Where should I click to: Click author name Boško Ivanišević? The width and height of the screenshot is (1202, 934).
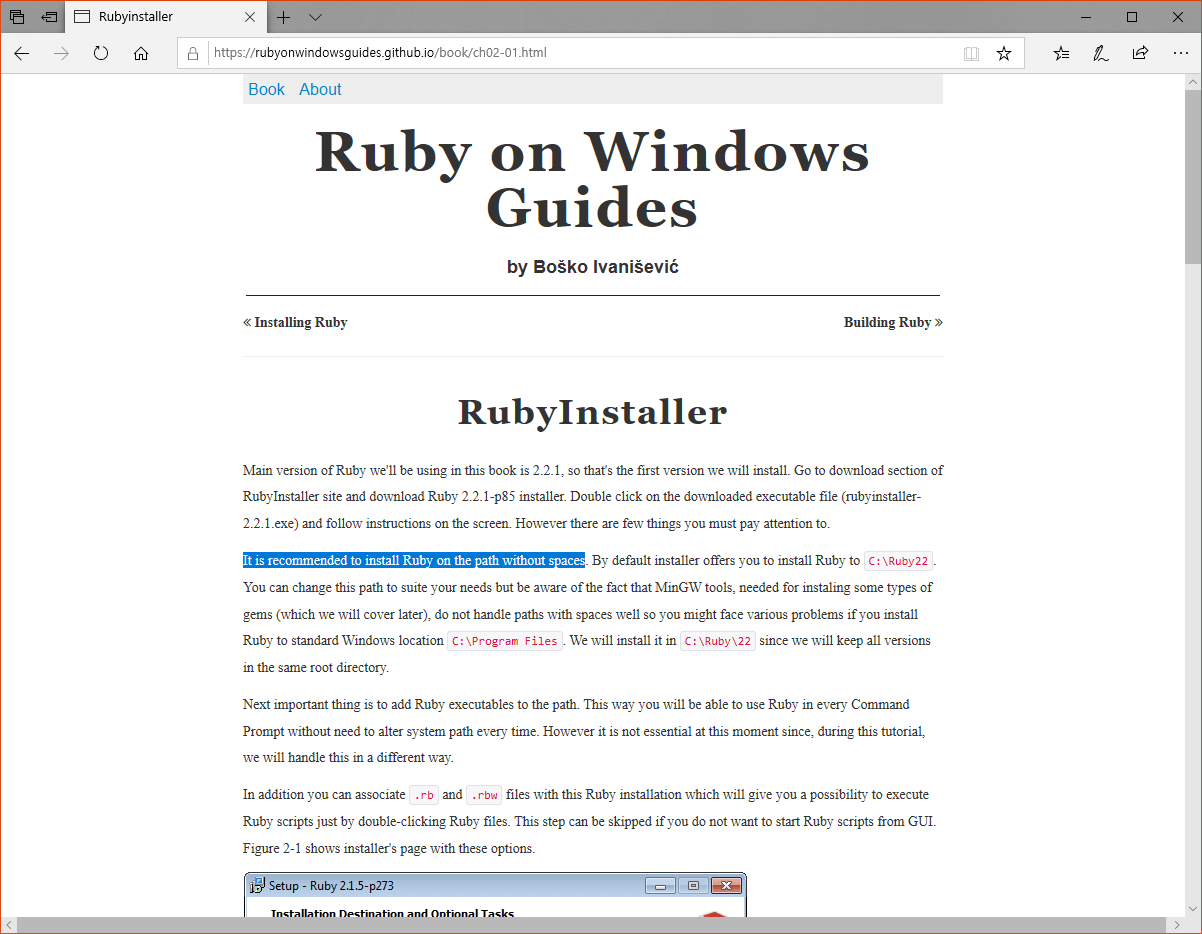point(606,267)
